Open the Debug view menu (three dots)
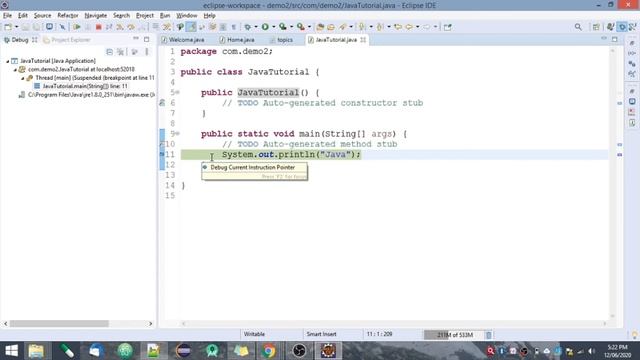This screenshot has height=360, width=640. [147, 52]
